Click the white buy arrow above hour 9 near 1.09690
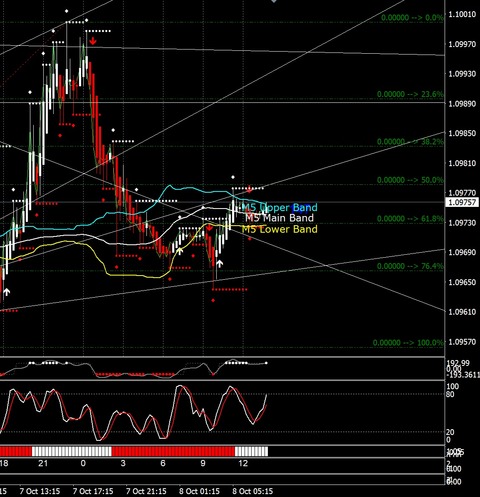 tap(219, 264)
